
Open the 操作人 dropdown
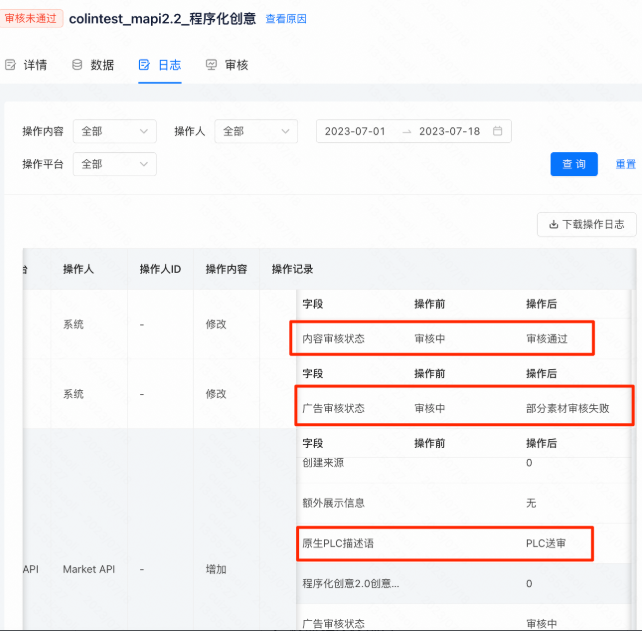256,131
